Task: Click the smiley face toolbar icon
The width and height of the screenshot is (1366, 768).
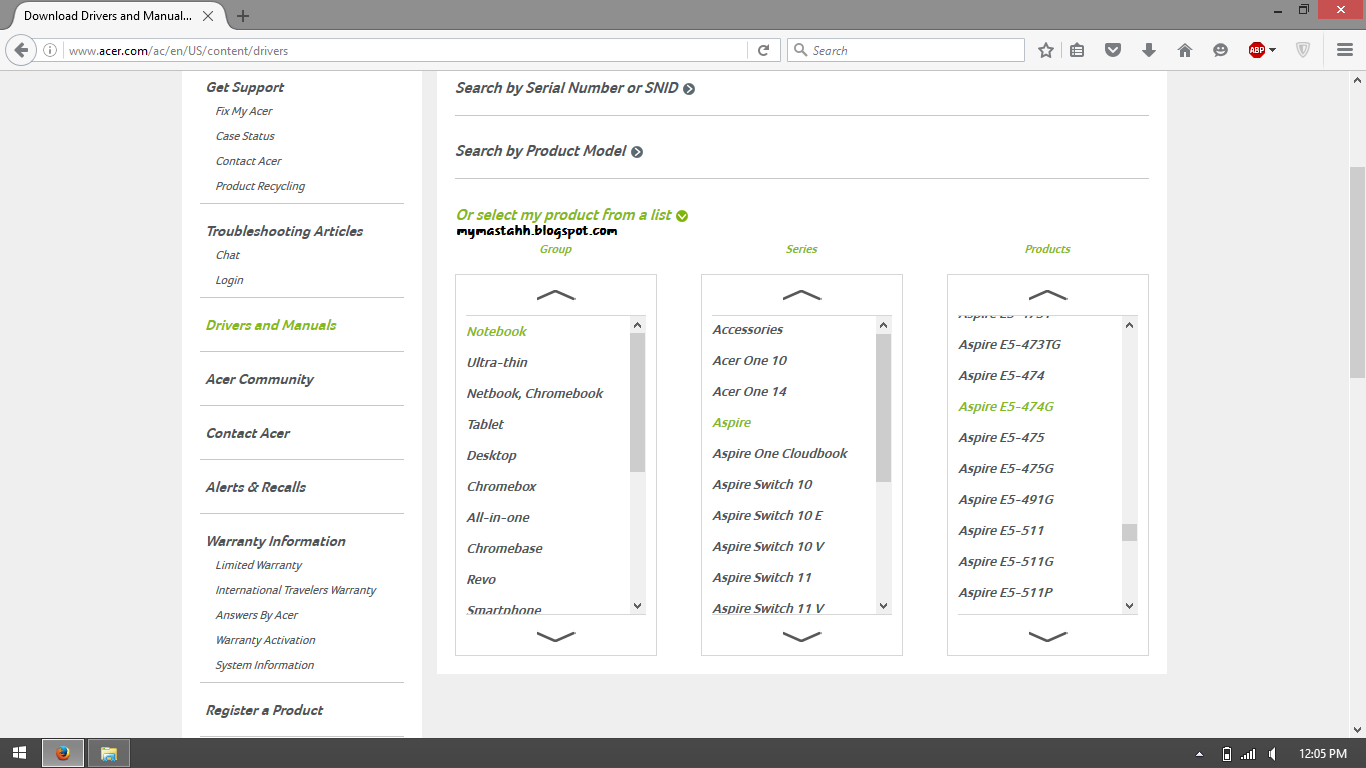Action: click(x=1220, y=50)
